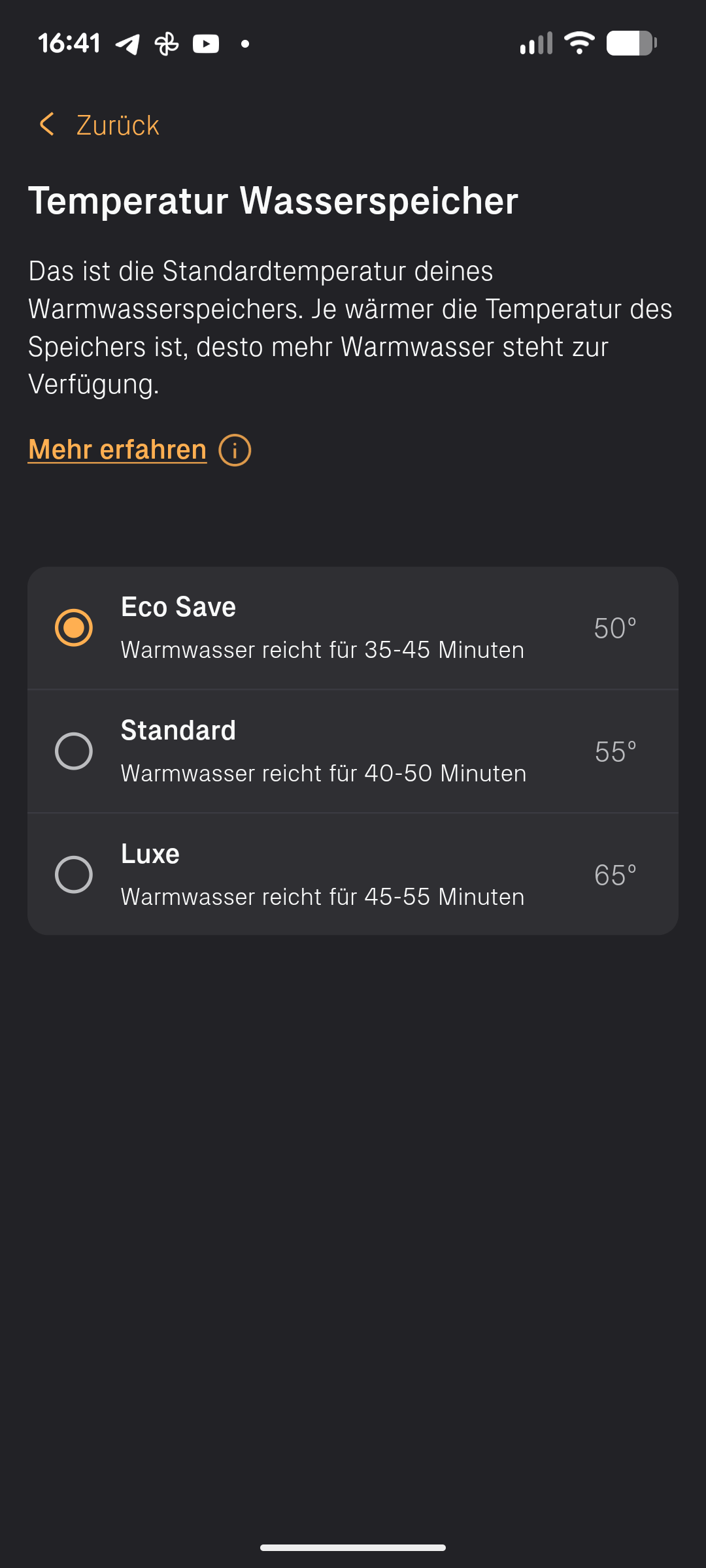Screen dimensions: 706x1568
Task: Tap the Wi-Fi indicator icon
Action: point(579,43)
